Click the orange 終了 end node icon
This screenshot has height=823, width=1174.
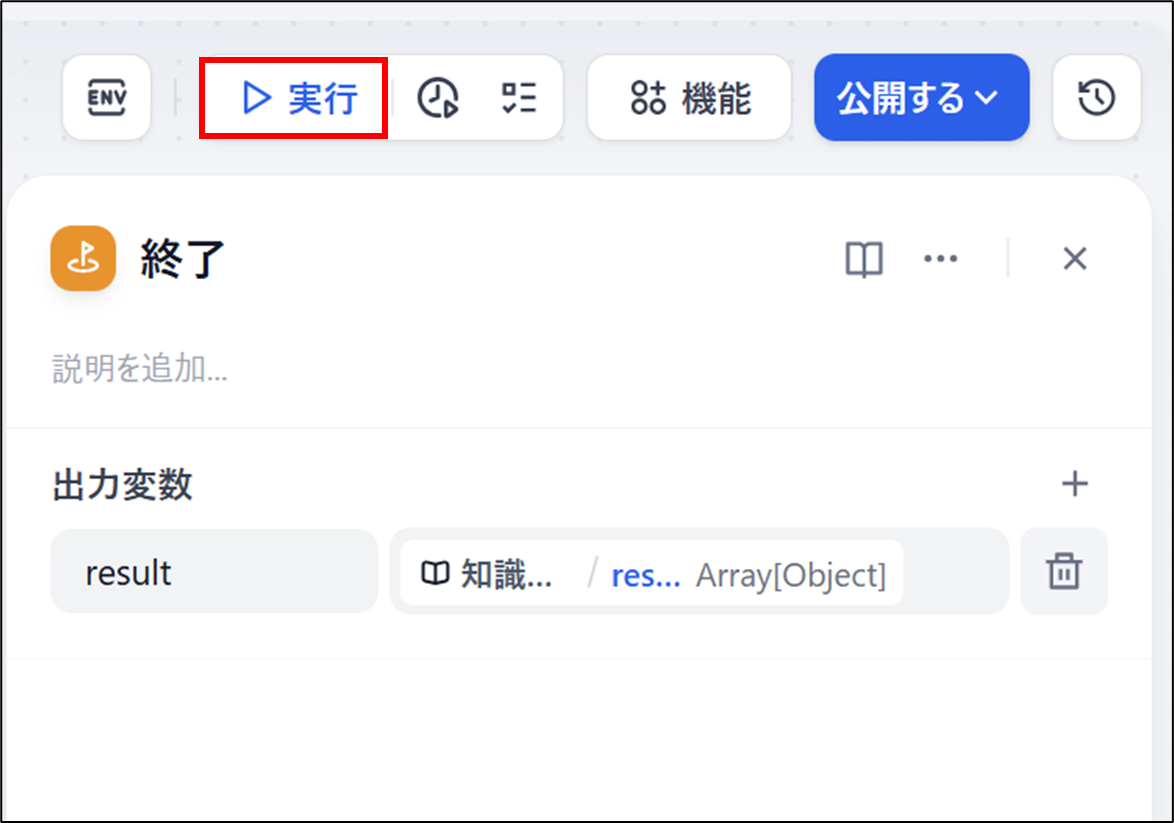click(x=83, y=258)
